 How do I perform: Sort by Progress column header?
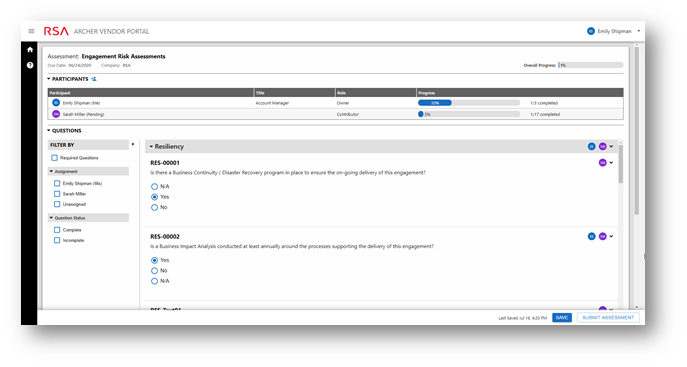(520, 93)
